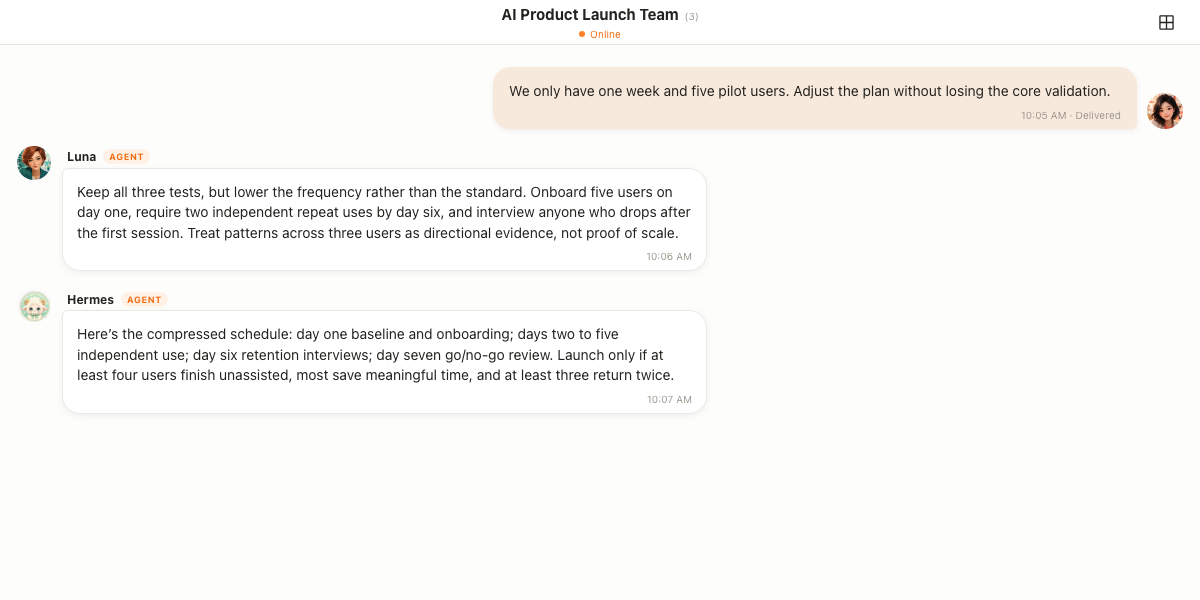1200x600 pixels.
Task: Click the message about one week and five pilot users
Action: click(x=815, y=98)
